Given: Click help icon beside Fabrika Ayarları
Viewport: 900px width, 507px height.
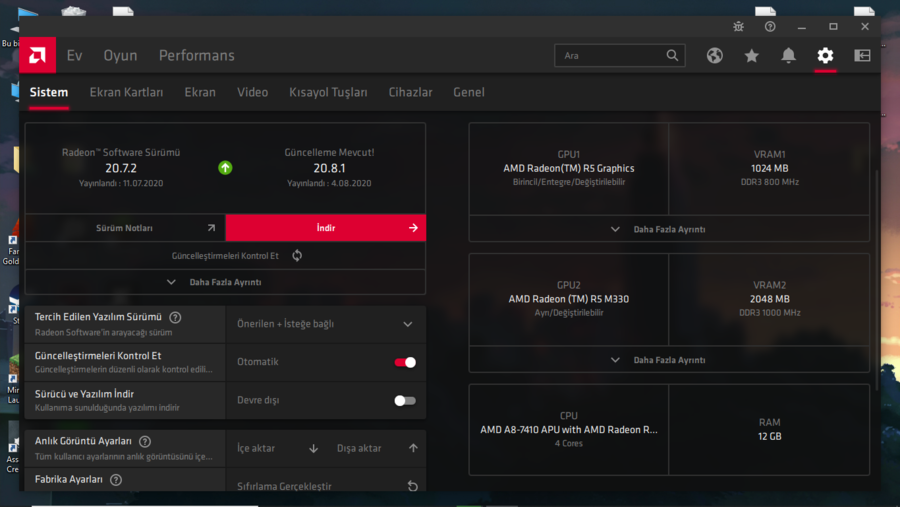Looking at the screenshot, I should pyautogui.click(x=116, y=479).
